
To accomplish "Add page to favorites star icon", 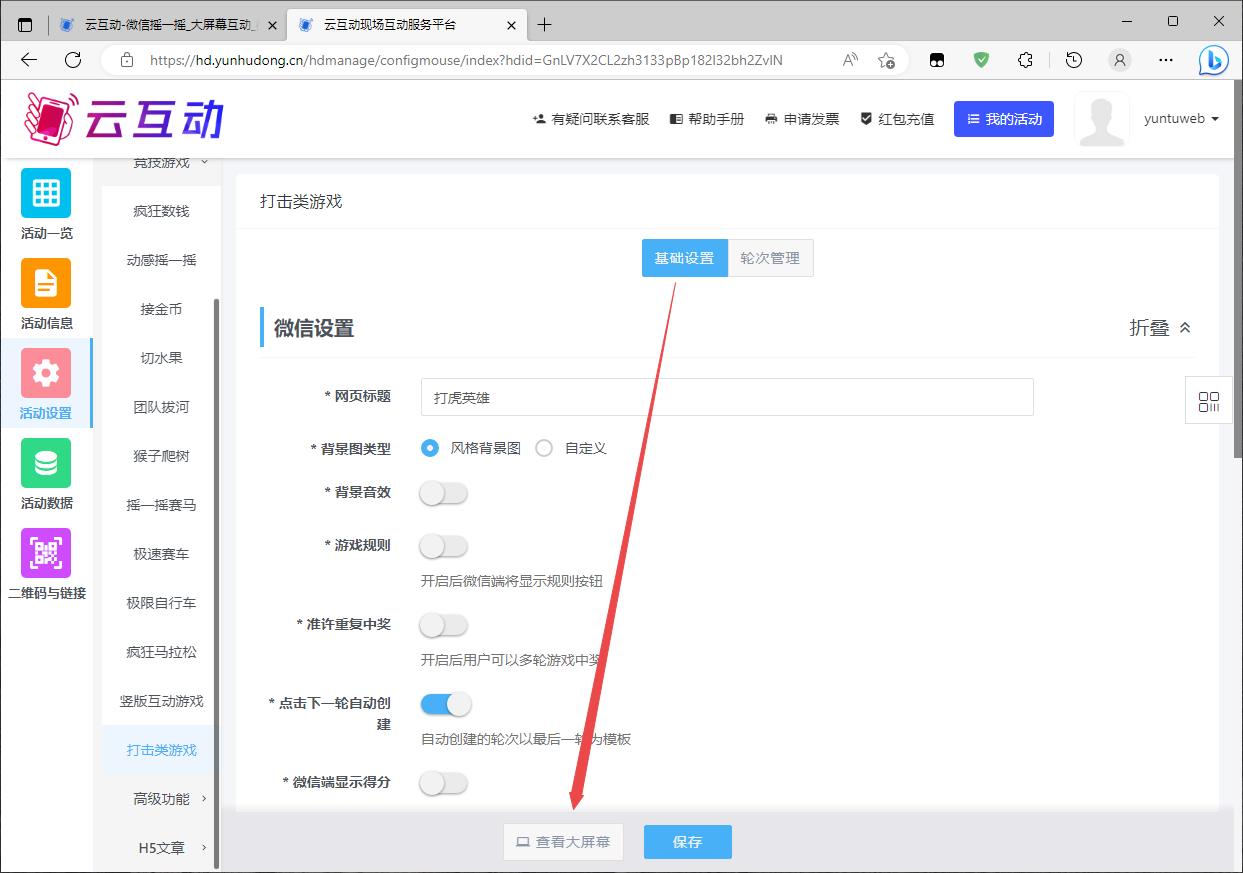I will click(x=886, y=60).
